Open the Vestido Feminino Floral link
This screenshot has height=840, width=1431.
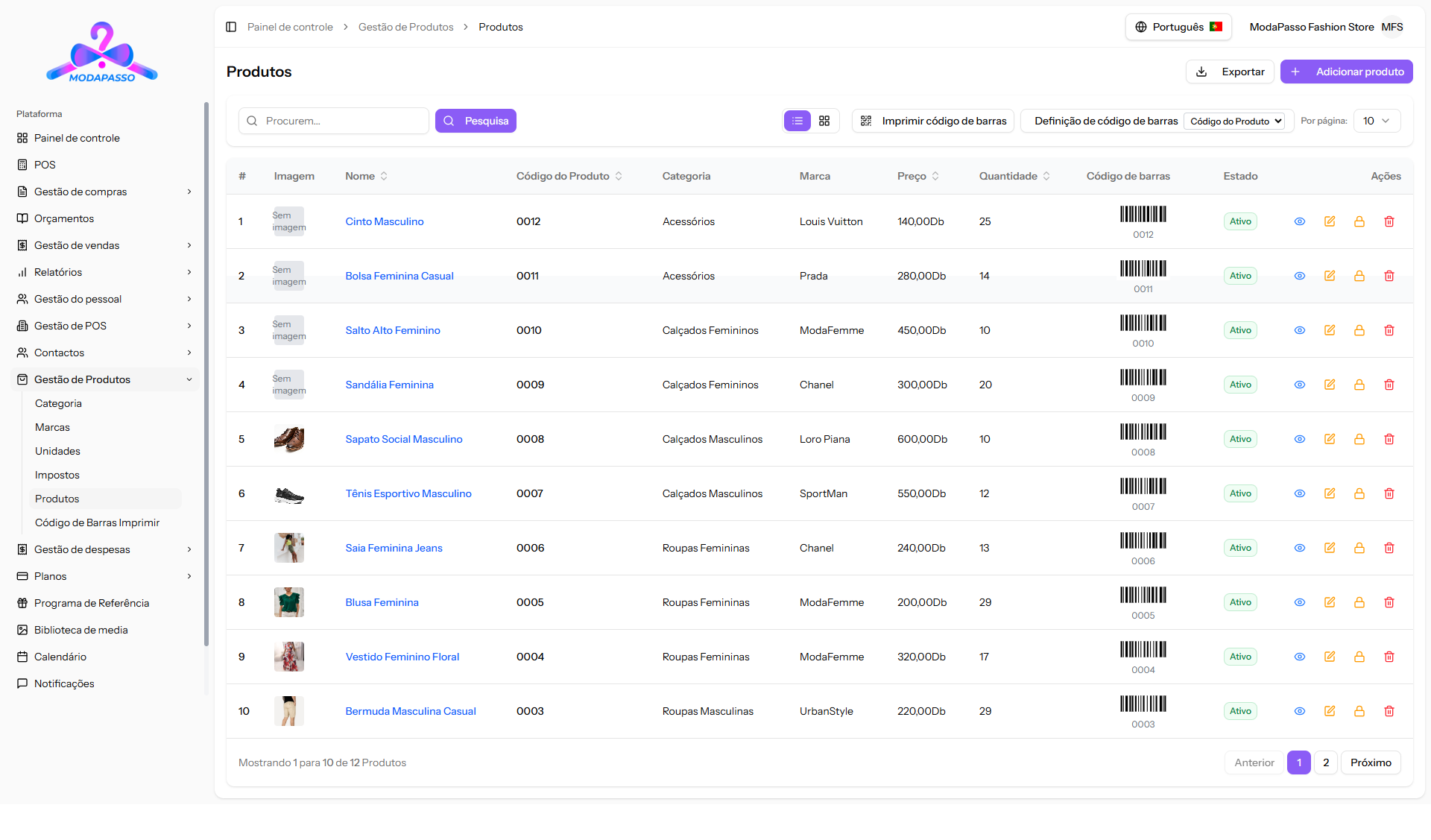tap(402, 657)
